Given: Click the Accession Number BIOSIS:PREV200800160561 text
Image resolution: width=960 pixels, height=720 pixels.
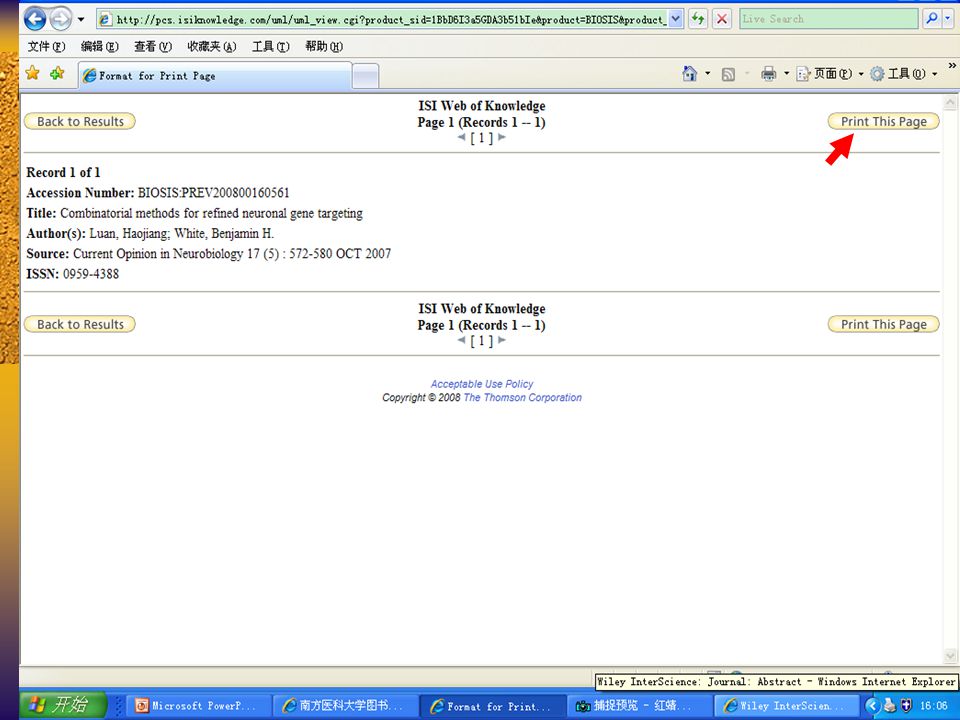Looking at the screenshot, I should 157,193.
